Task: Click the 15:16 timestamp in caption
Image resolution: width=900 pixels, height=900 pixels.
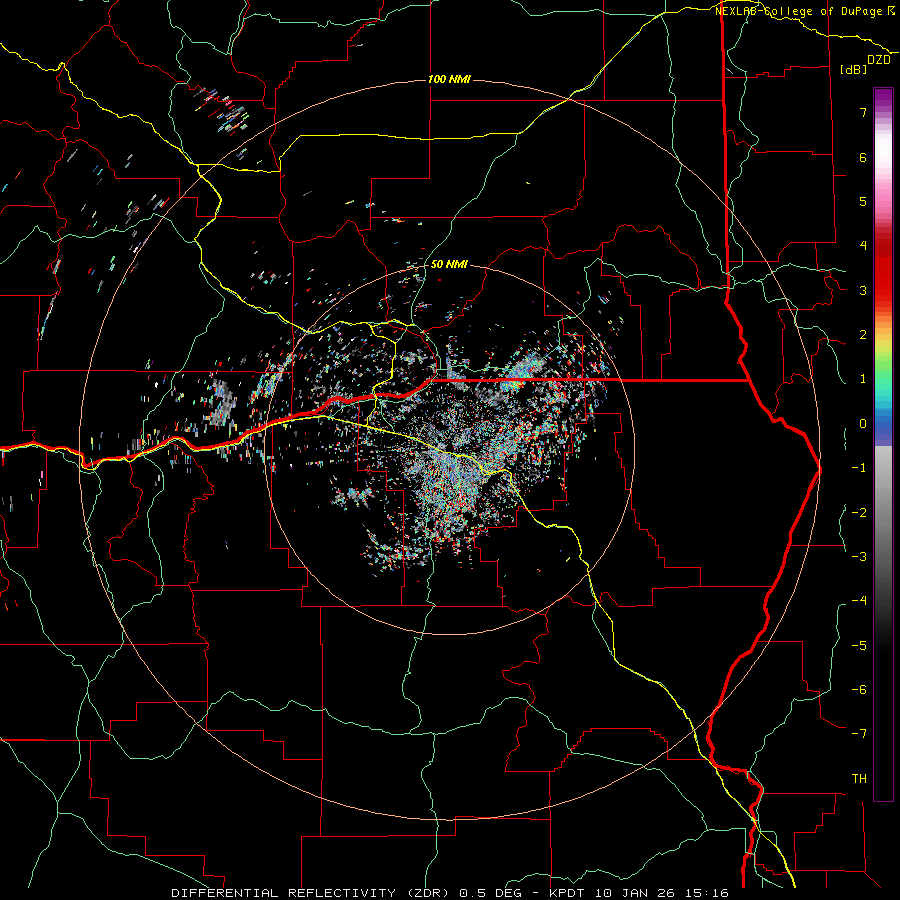Action: [x=705, y=893]
